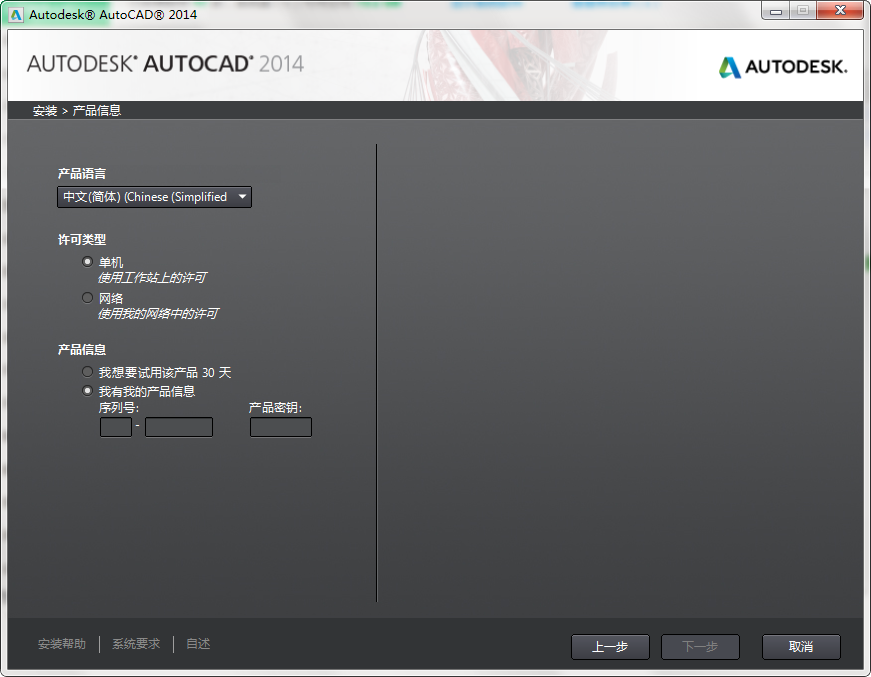The image size is (871, 677).
Task: Select 我有我的产品信息 option
Action: pos(87,390)
